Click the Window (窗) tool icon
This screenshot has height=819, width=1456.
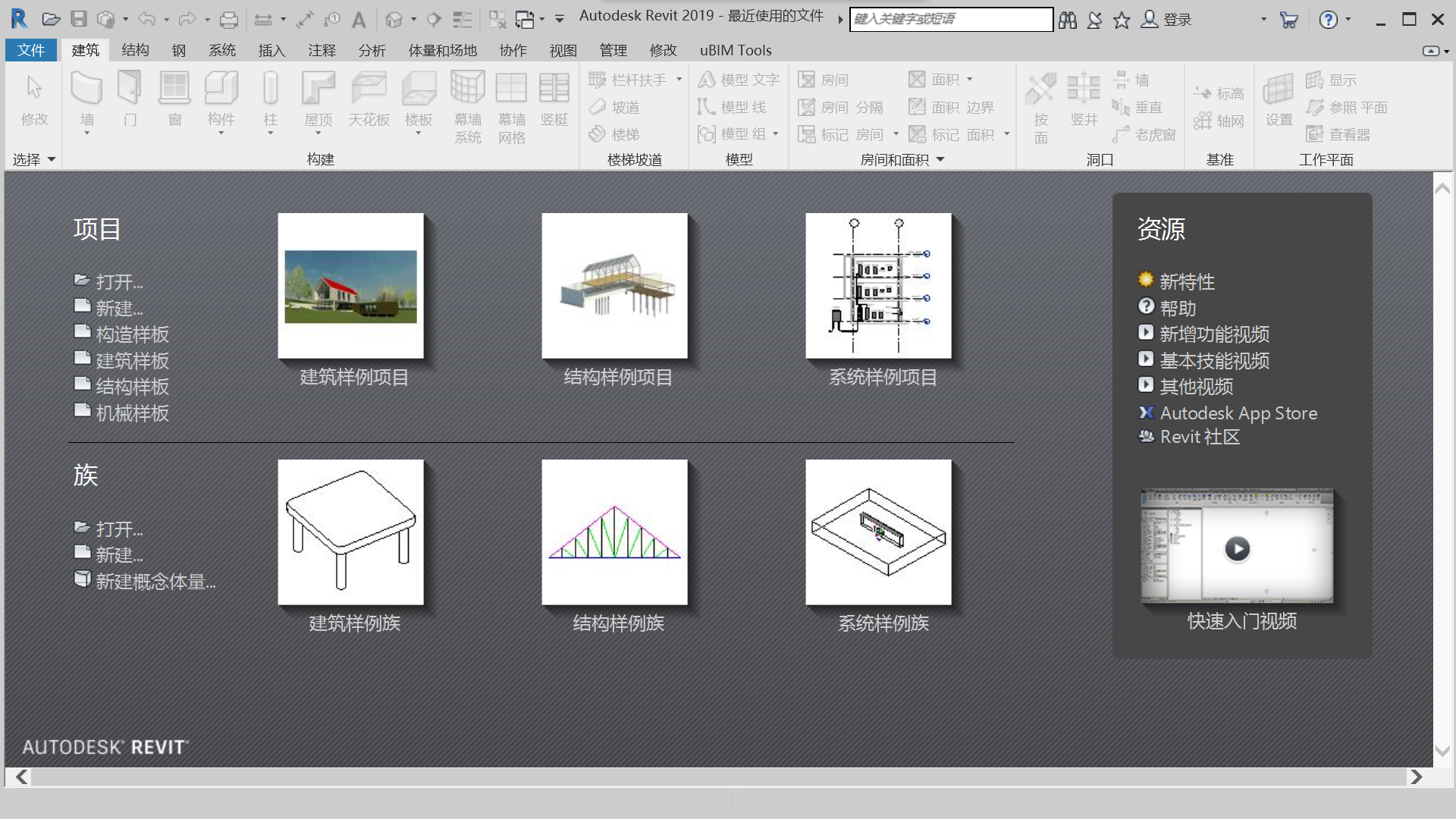click(x=174, y=89)
